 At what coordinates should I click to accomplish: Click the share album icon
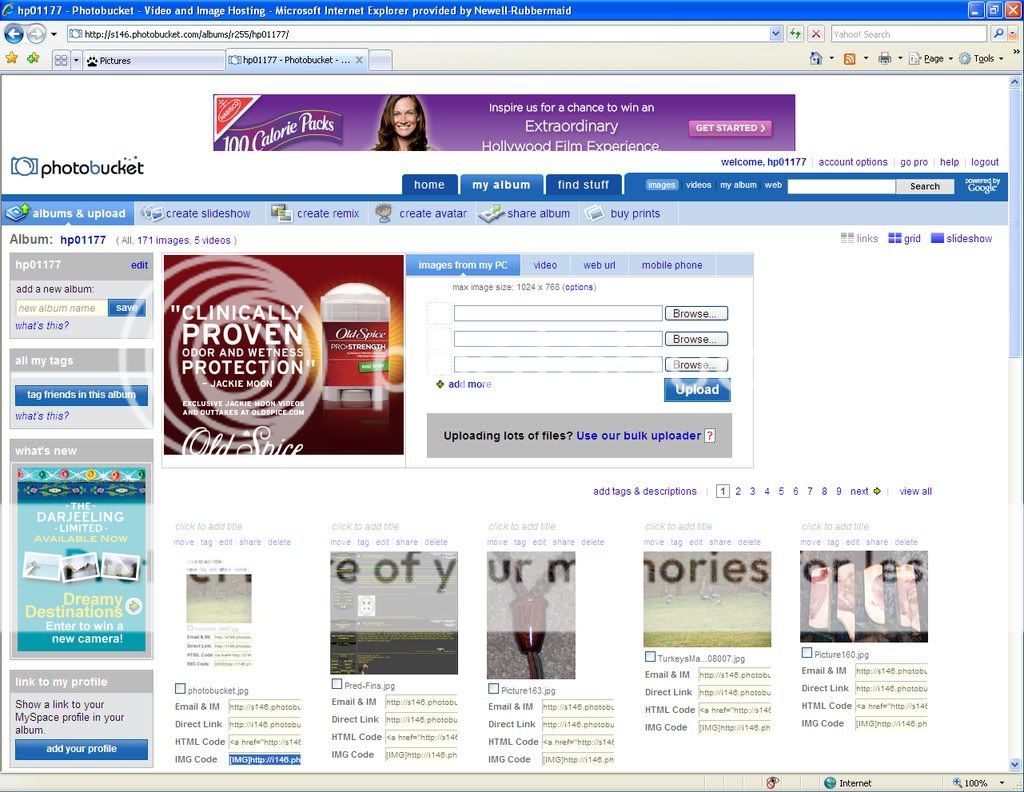(491, 213)
